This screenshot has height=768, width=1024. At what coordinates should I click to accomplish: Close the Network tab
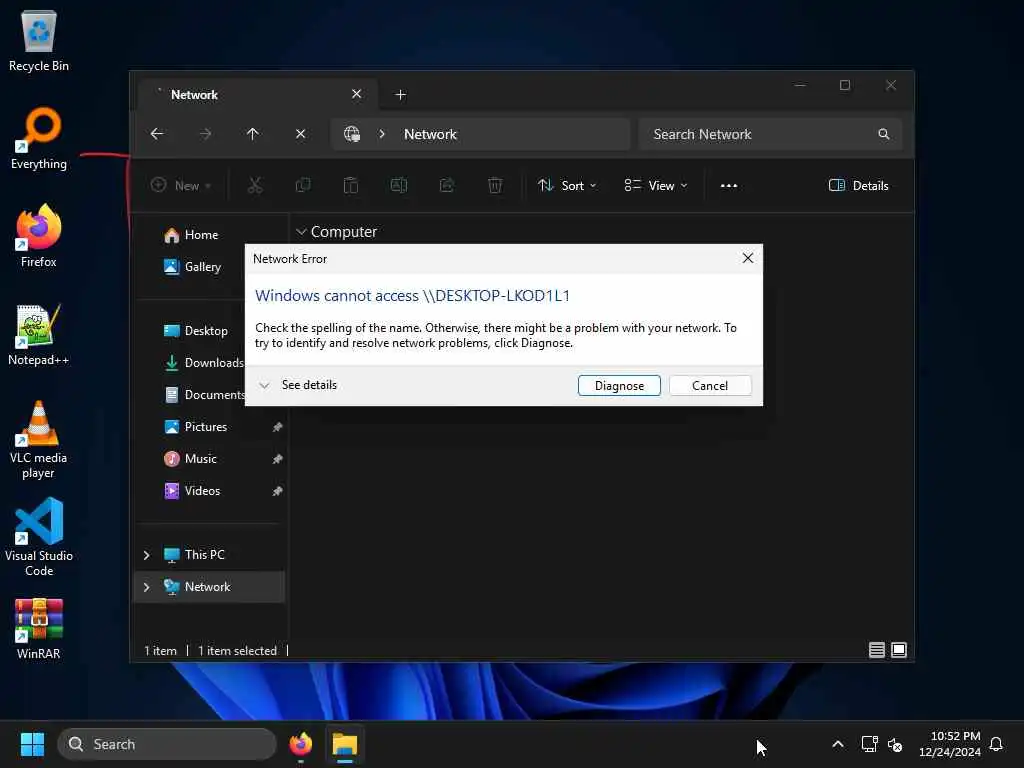[357, 94]
